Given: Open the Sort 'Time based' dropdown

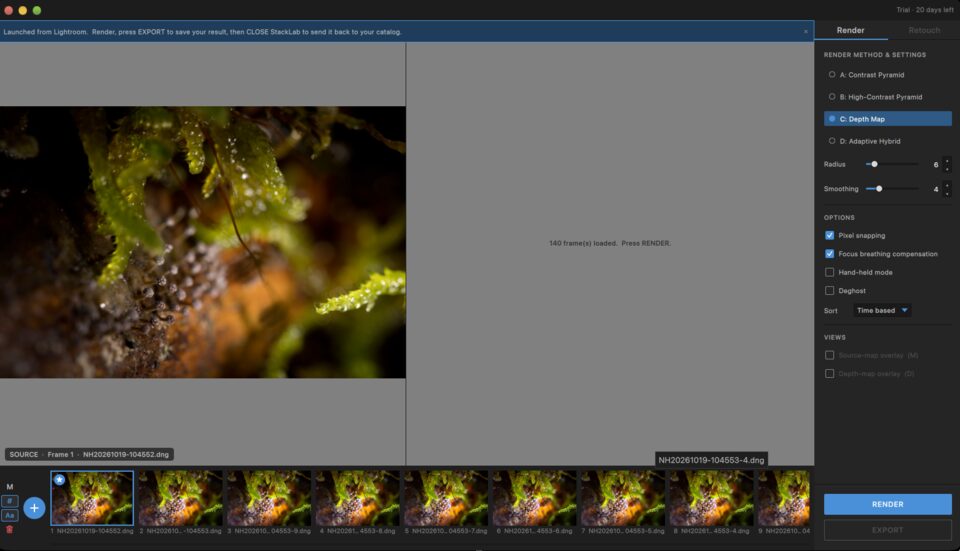Looking at the screenshot, I should click(x=882, y=310).
